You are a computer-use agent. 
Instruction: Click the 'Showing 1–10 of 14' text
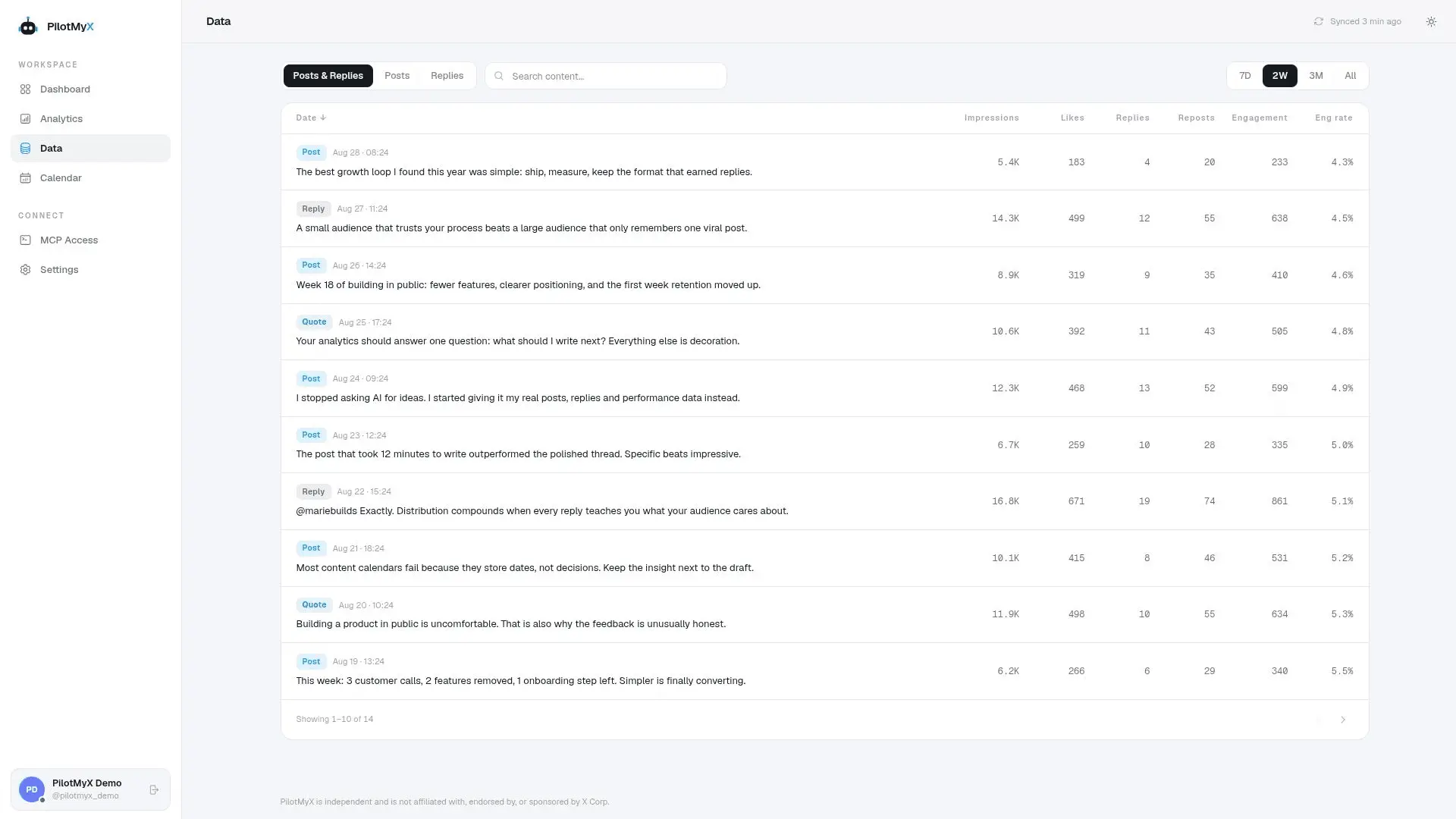tap(334, 720)
